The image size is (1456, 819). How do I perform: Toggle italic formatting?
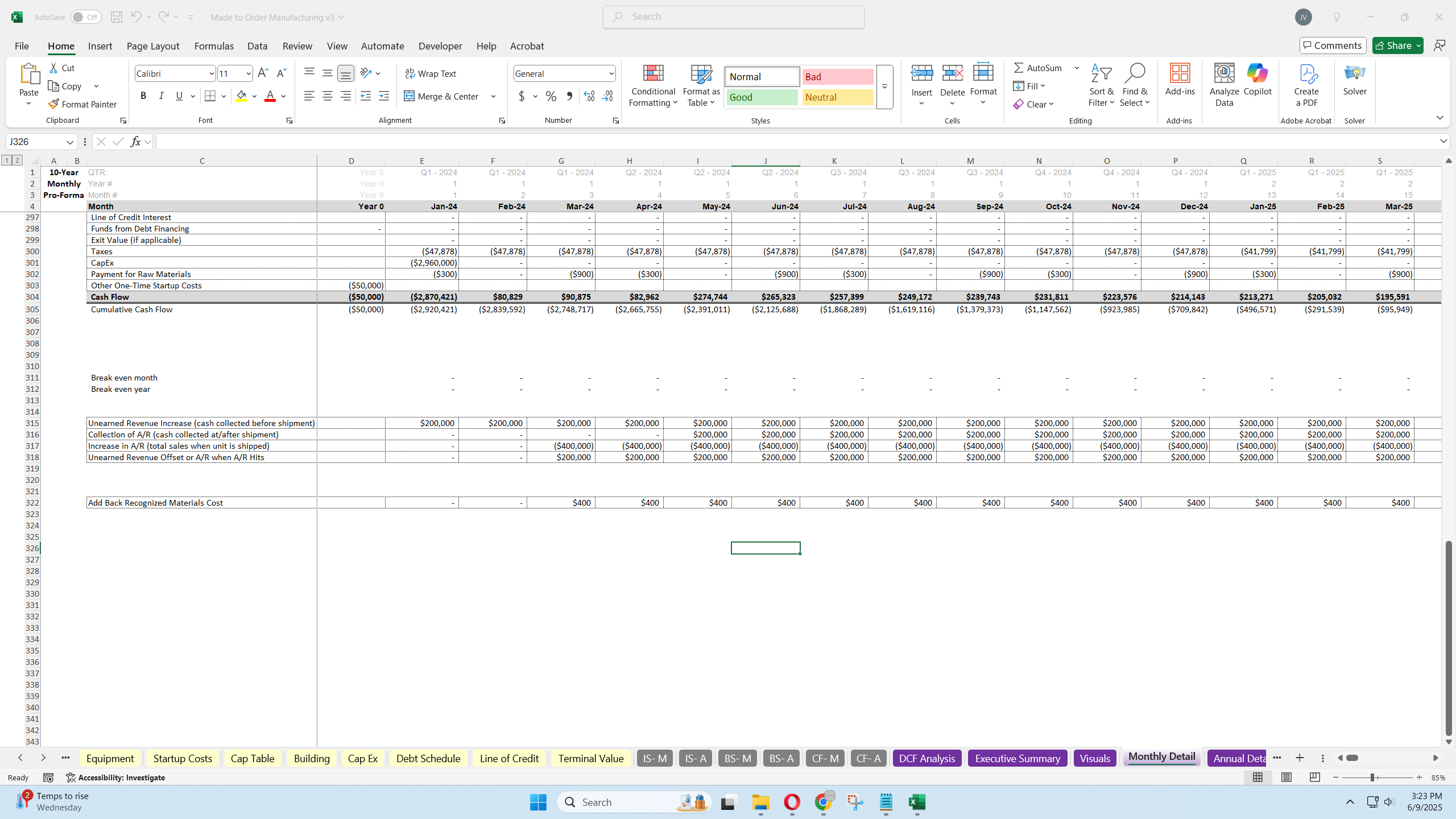coord(161,96)
